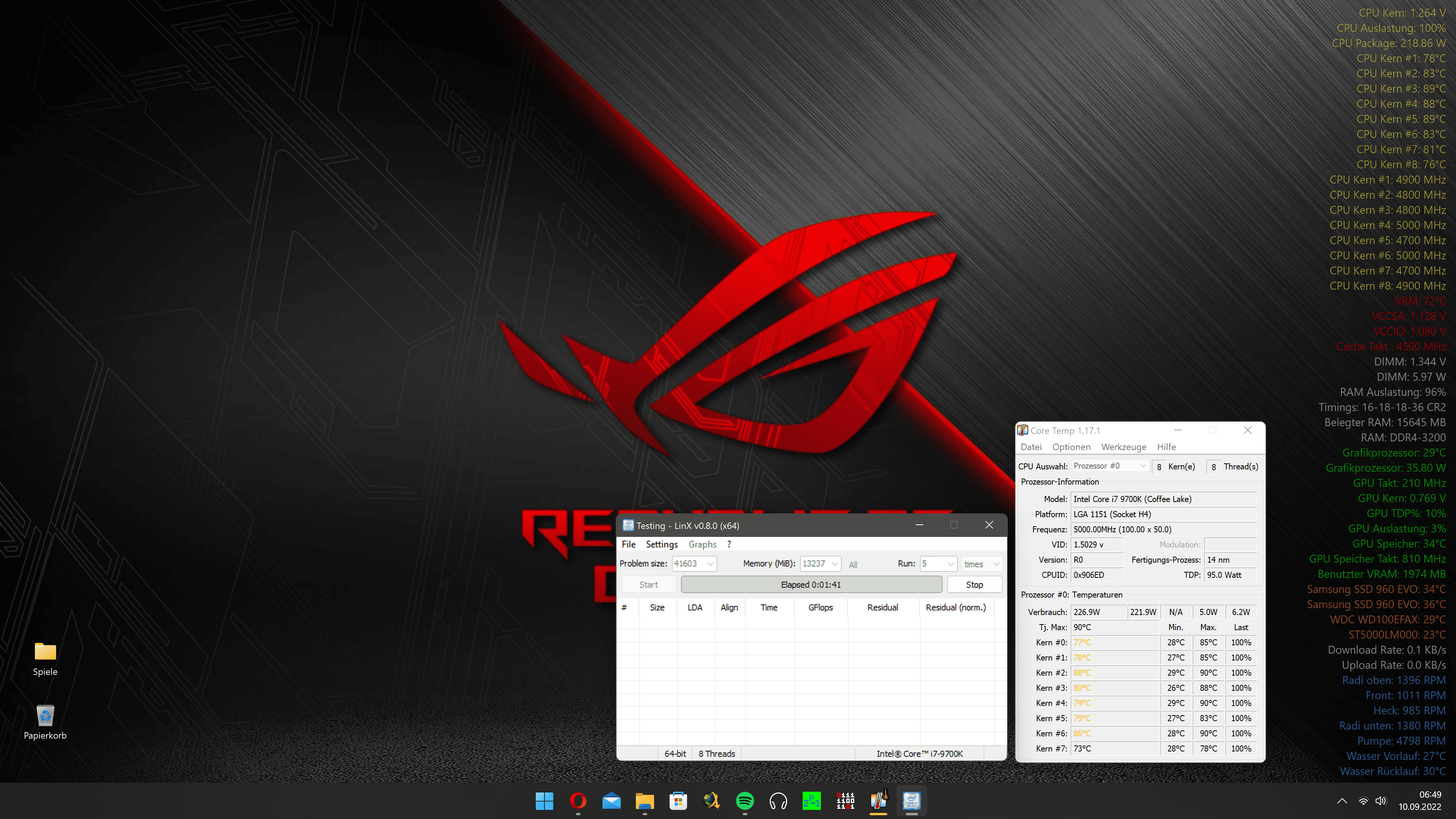Open the binary-digits memory test taskbar icon
Image resolution: width=1456 pixels, height=819 pixels.
[845, 800]
